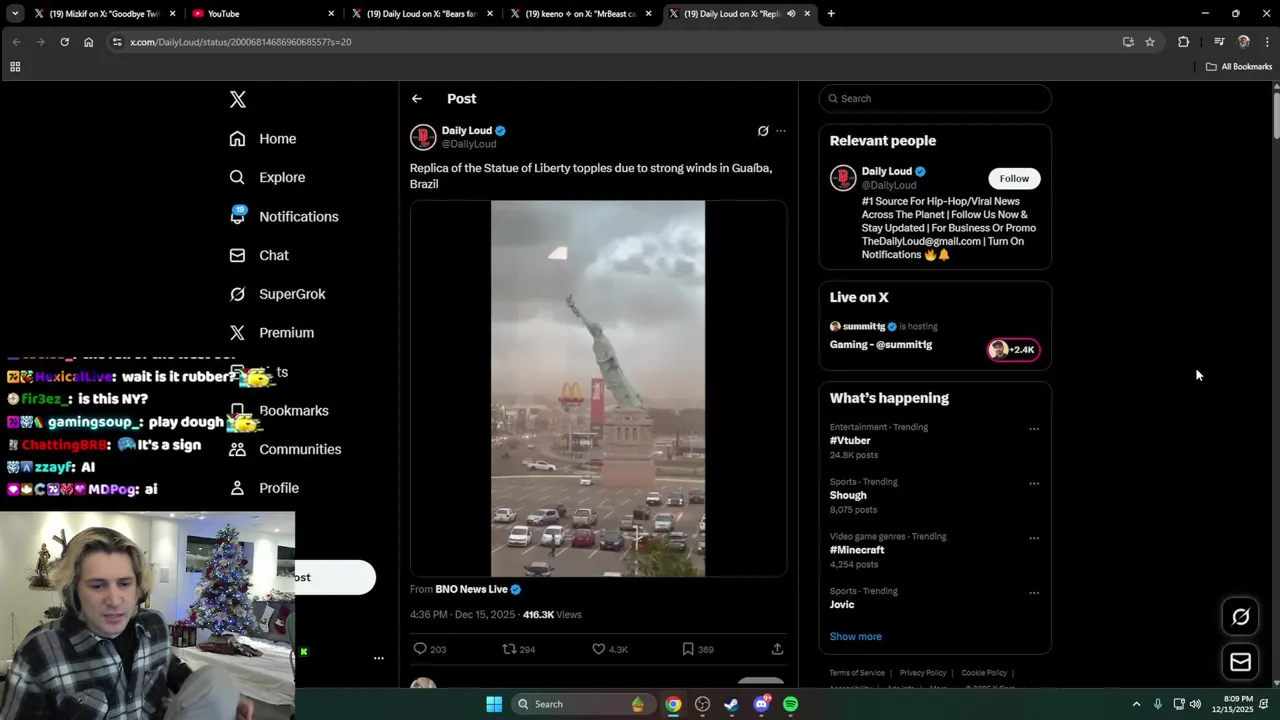Open more options for #Minecraft trend
The image size is (1280, 720).
pyautogui.click(x=1034, y=538)
